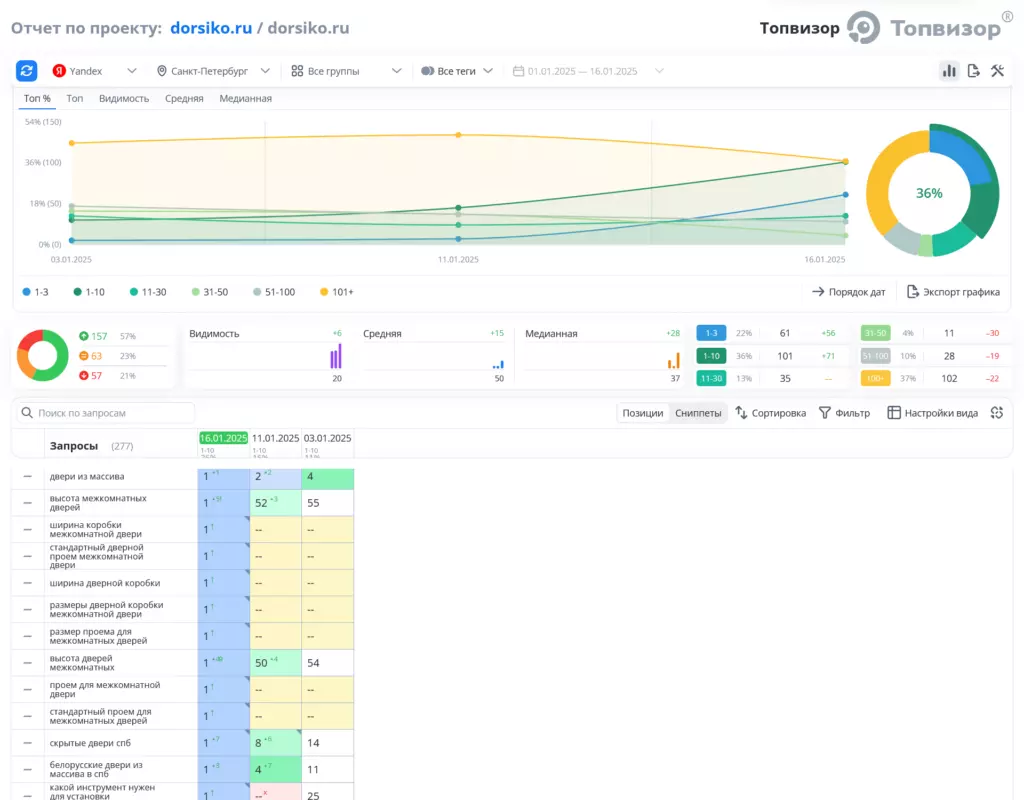Toggle the 1-3 legend series
The height and width of the screenshot is (800, 1024).
click(35, 292)
